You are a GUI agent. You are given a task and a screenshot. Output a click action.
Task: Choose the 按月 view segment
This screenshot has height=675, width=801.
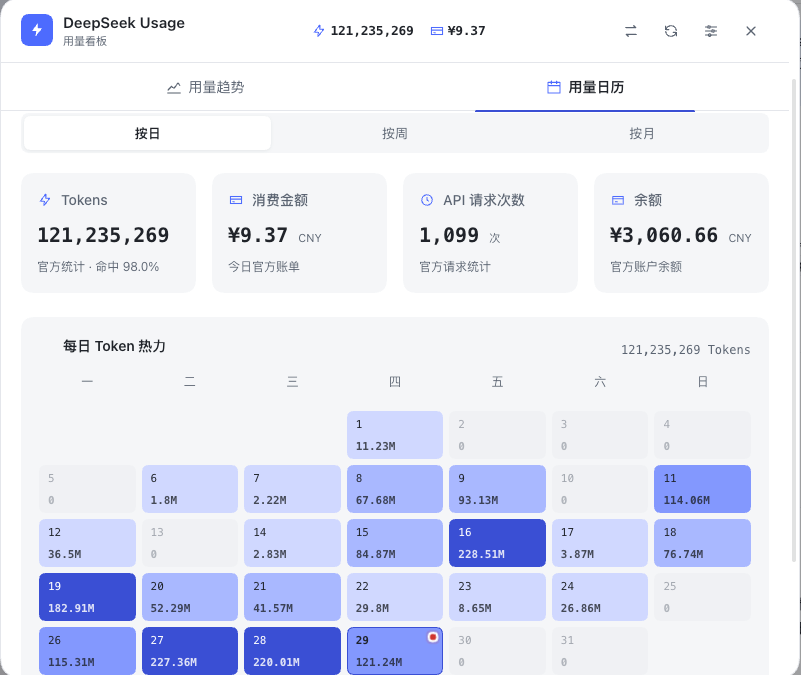coord(642,133)
